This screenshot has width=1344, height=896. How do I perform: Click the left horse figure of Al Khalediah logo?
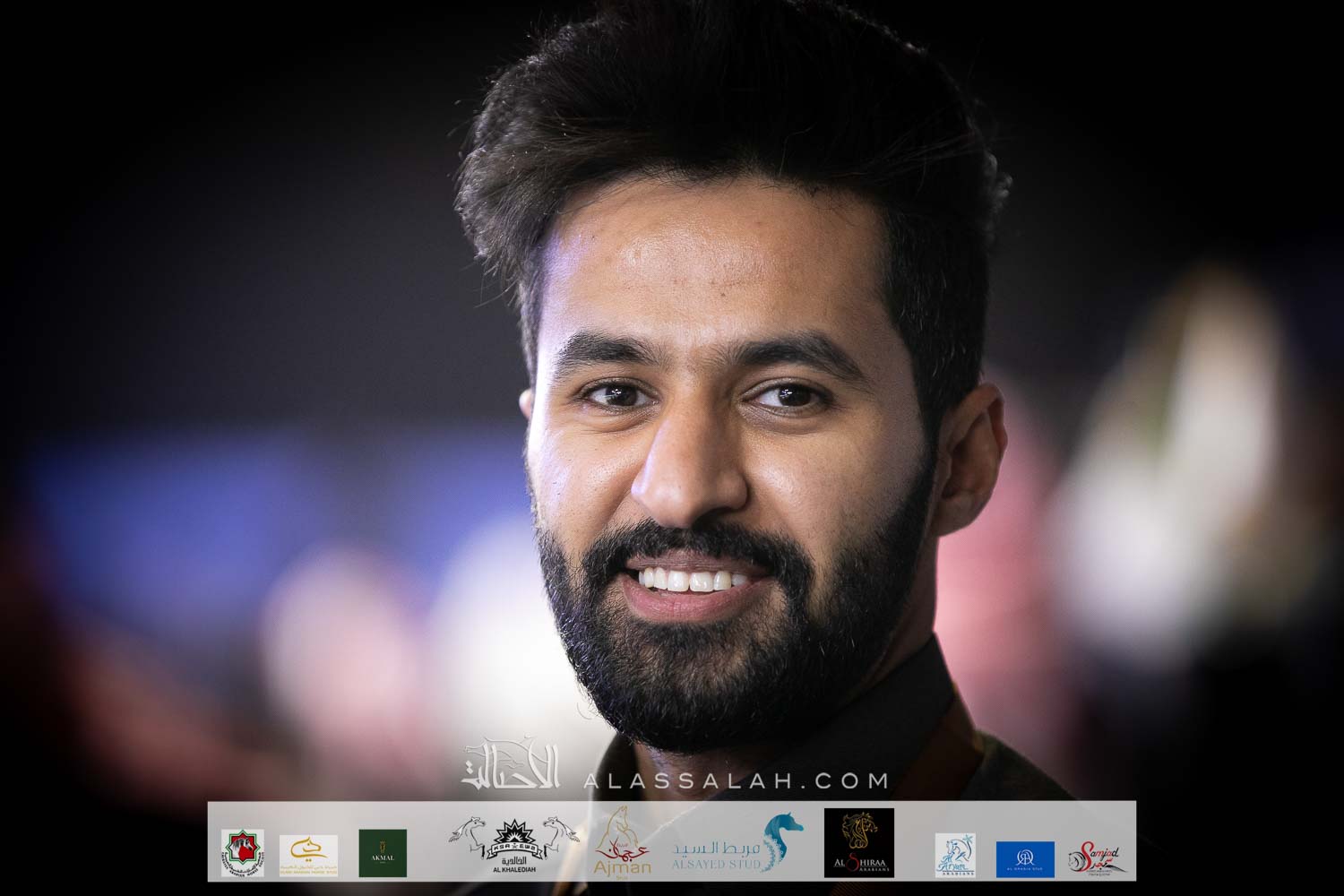pos(469,837)
